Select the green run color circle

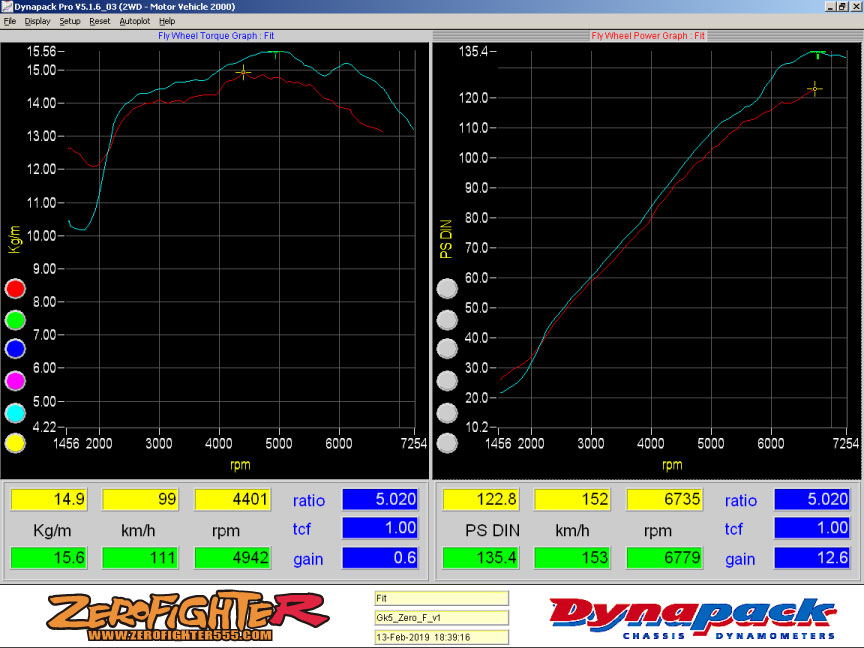[15, 320]
